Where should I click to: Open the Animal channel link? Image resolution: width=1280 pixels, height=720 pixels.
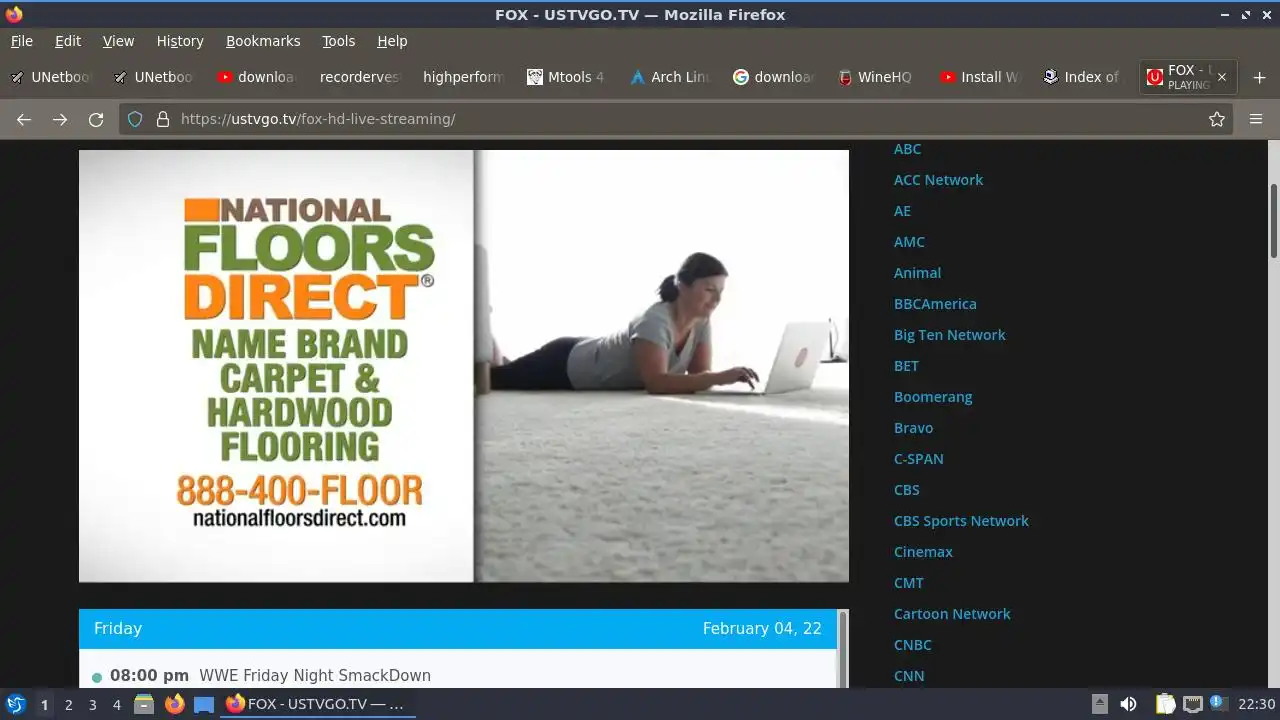click(x=917, y=273)
